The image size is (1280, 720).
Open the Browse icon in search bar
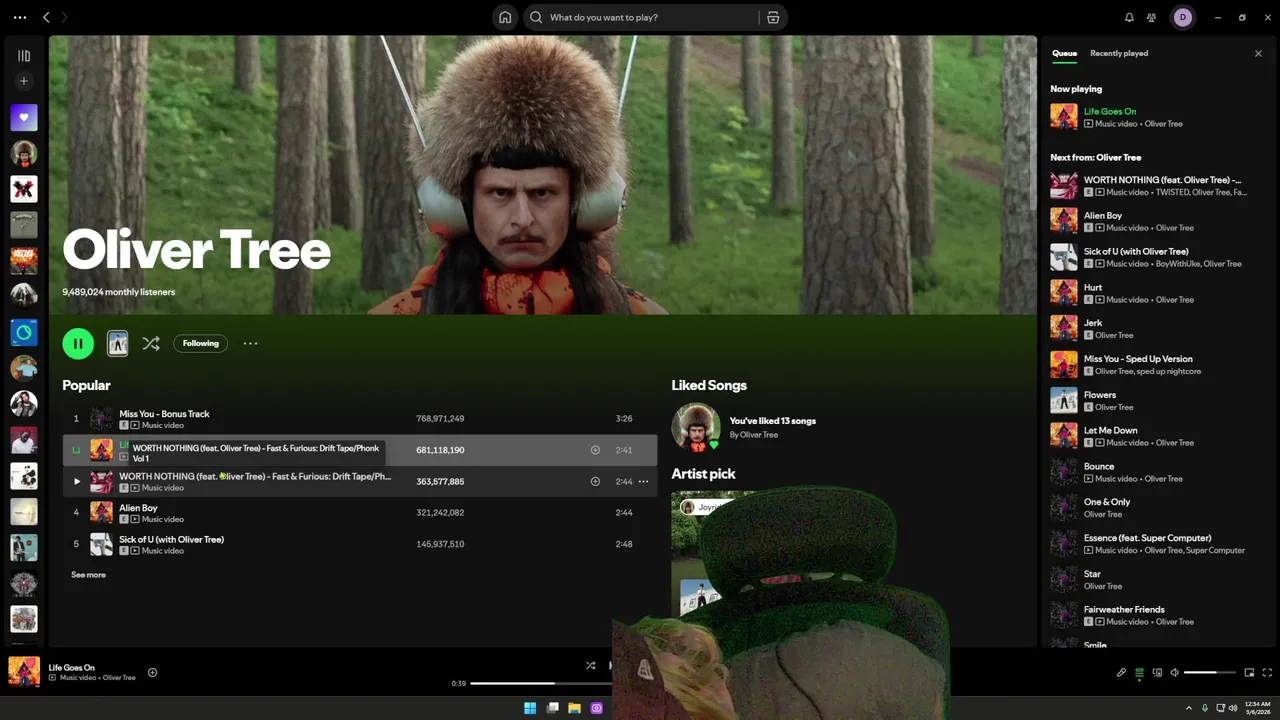[773, 17]
